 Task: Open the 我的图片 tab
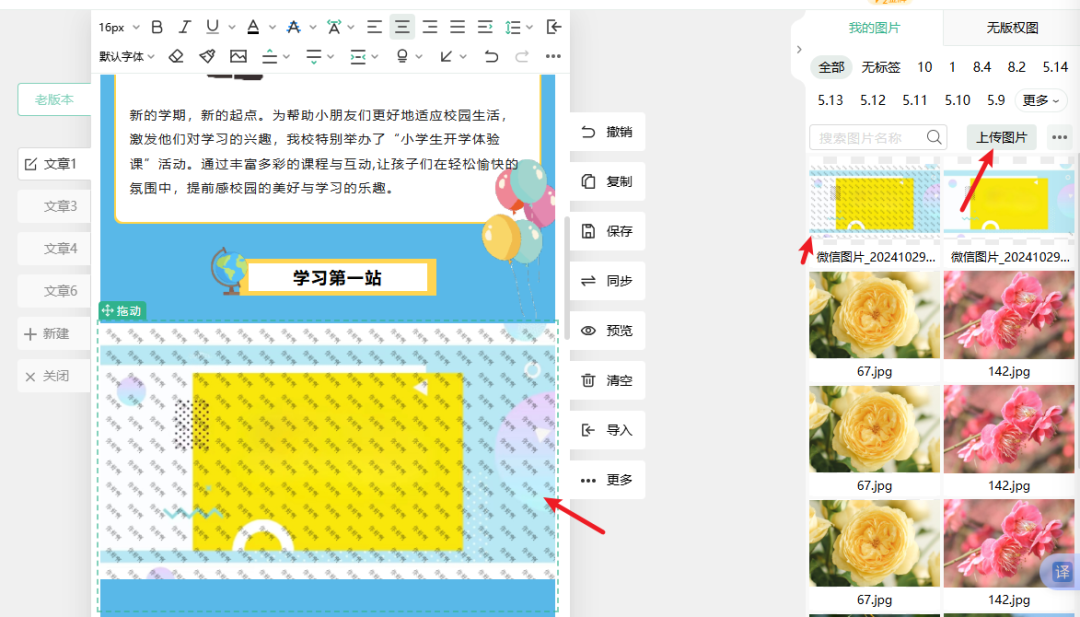(874, 28)
